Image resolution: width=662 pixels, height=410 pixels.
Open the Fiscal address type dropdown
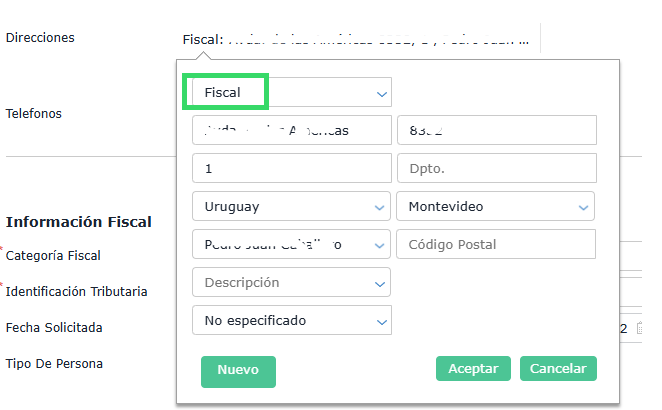pos(290,93)
